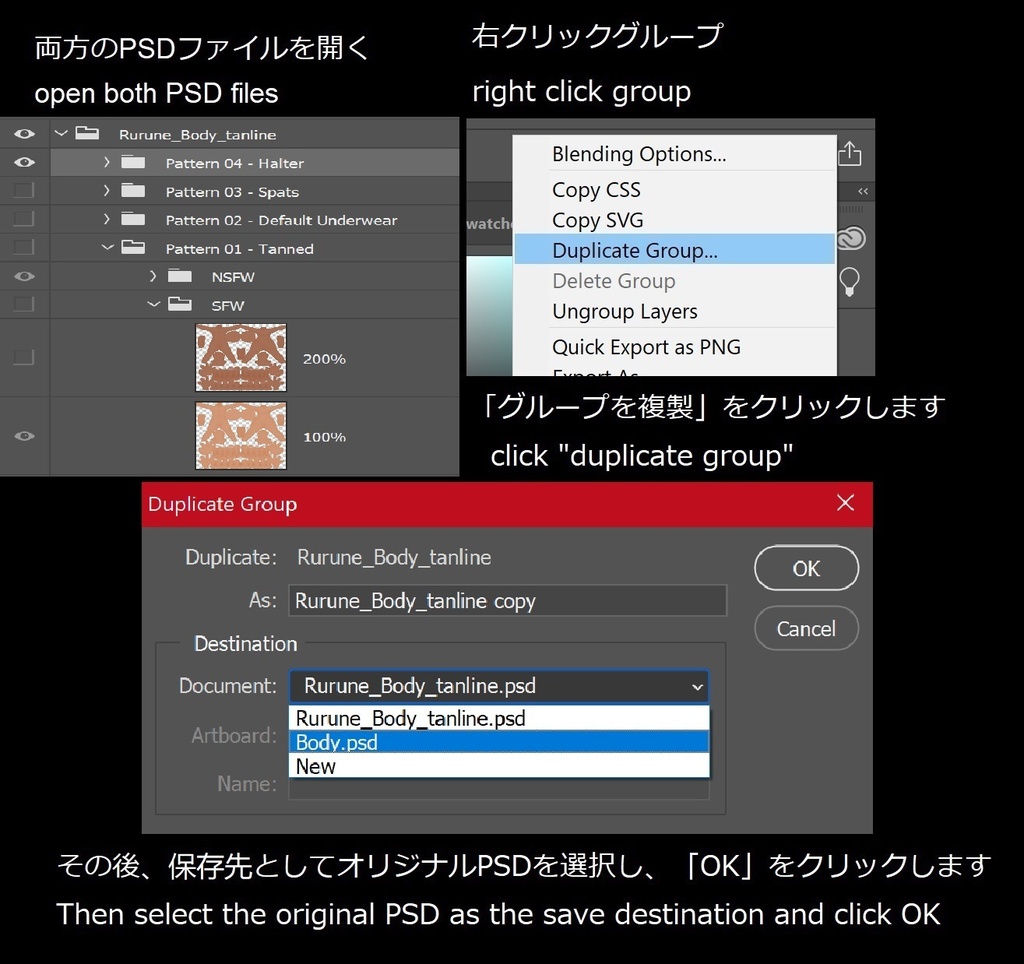Viewport: 1024px width, 964px height.
Task: Click OK in the Duplicate Group dialog
Action: pos(806,568)
